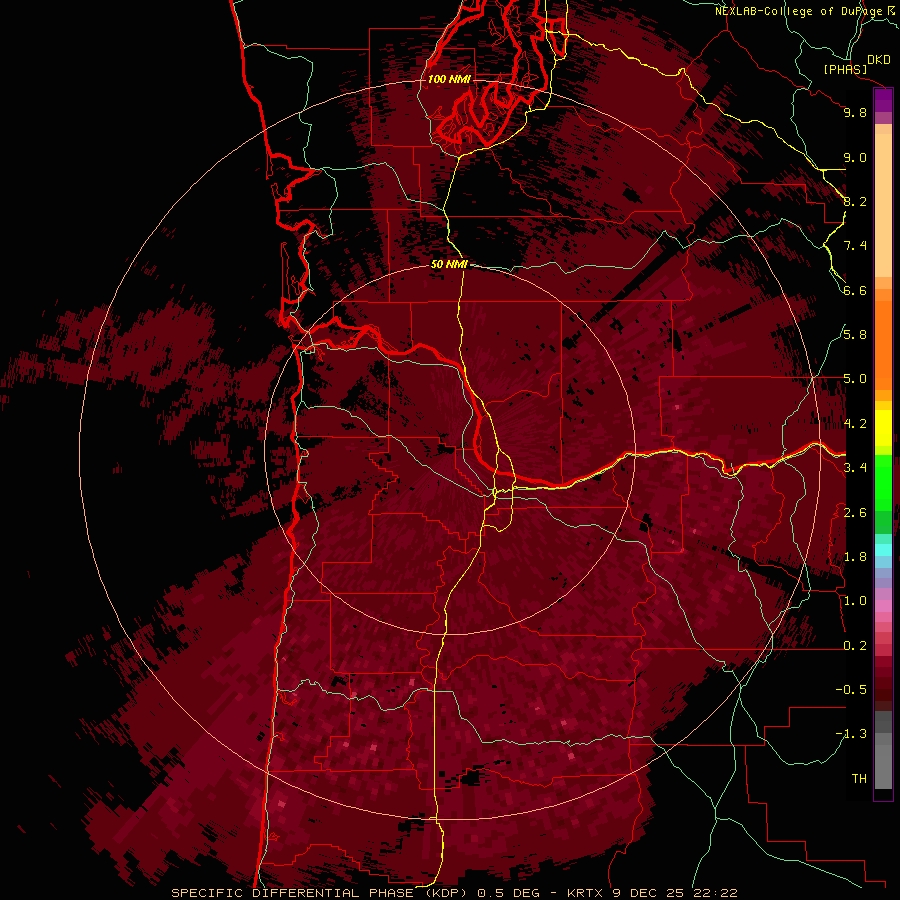Image resolution: width=900 pixels, height=900 pixels.
Task: Click the purple top band of color scale
Action: pyautogui.click(x=883, y=100)
